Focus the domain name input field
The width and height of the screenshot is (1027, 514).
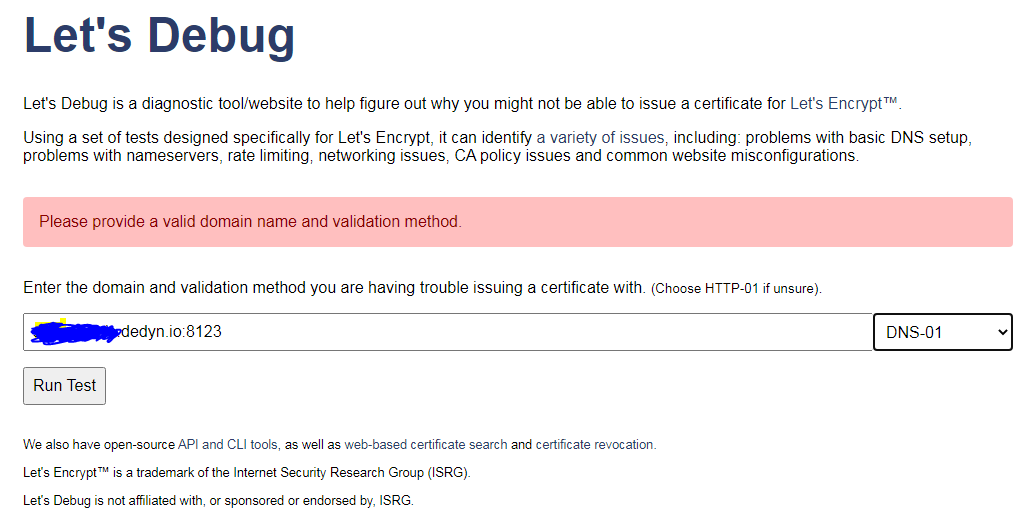pos(500,332)
